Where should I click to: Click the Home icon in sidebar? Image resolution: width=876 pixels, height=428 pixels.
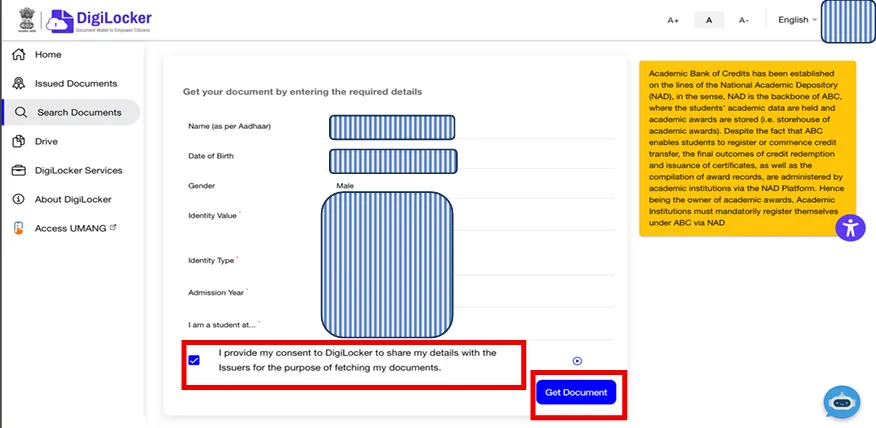coord(18,55)
